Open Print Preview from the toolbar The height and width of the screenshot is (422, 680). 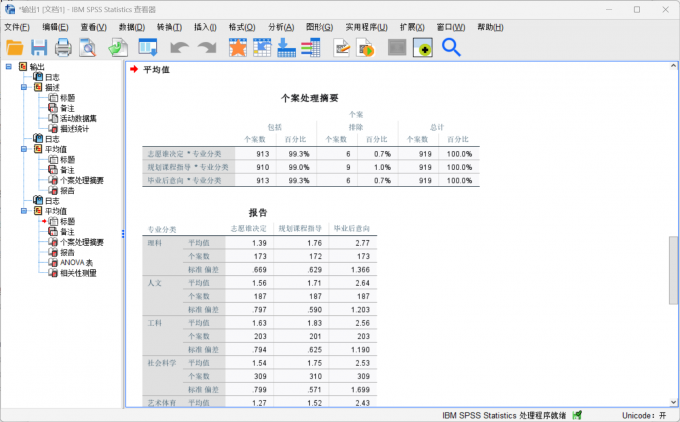(88, 47)
